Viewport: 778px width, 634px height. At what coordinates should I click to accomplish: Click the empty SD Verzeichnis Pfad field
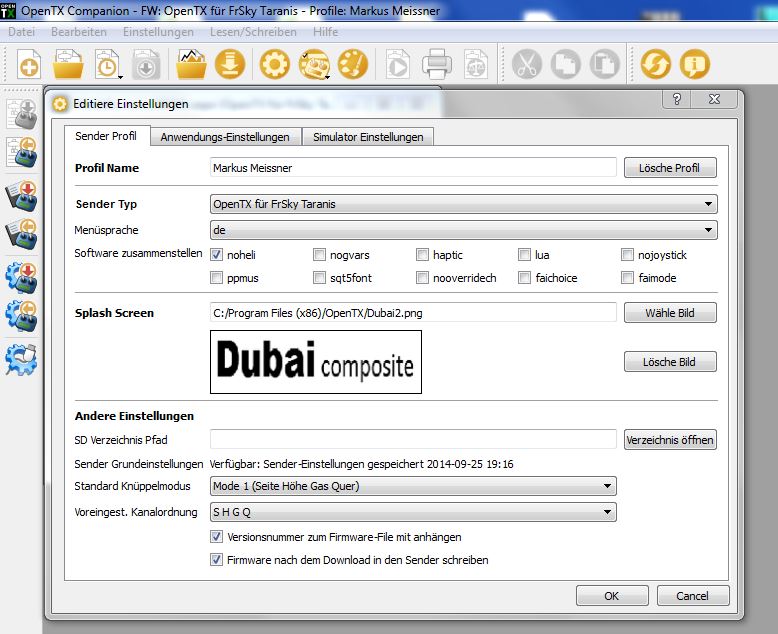413,440
